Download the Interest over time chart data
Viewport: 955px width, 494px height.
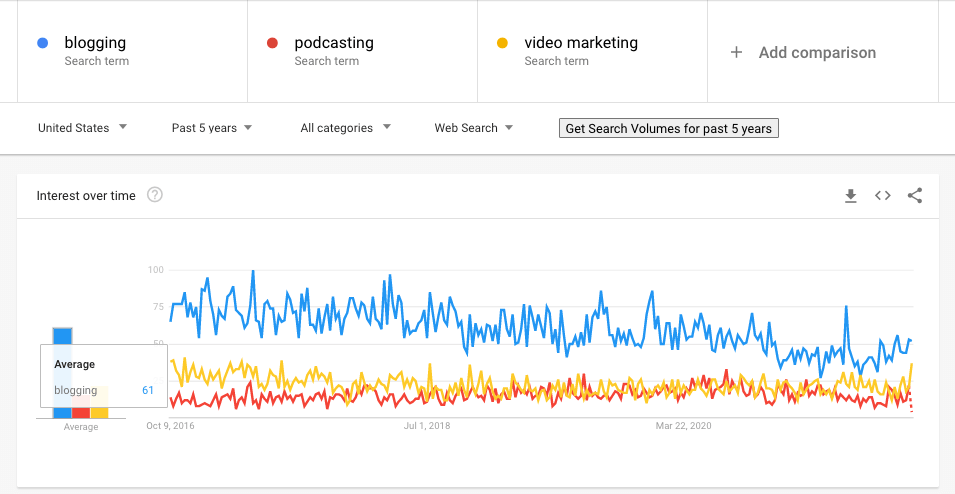[851, 196]
